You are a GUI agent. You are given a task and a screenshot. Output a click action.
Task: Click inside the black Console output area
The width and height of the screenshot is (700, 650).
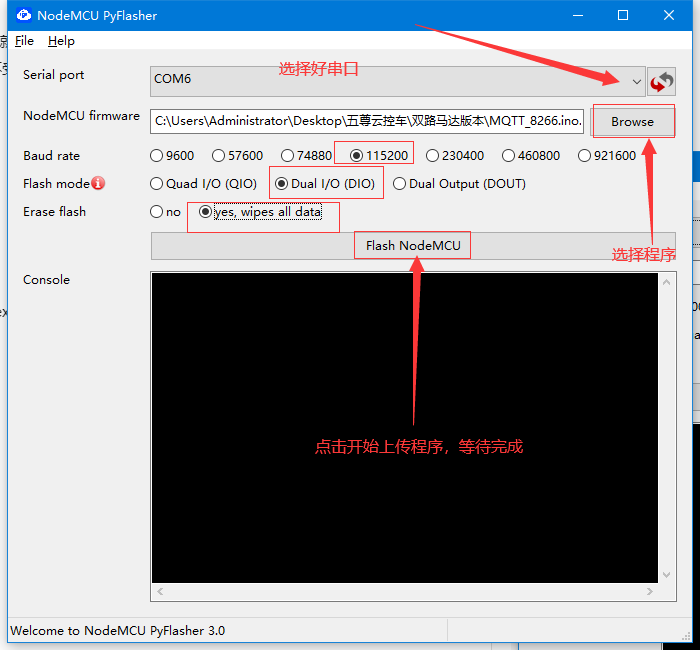coord(404,428)
